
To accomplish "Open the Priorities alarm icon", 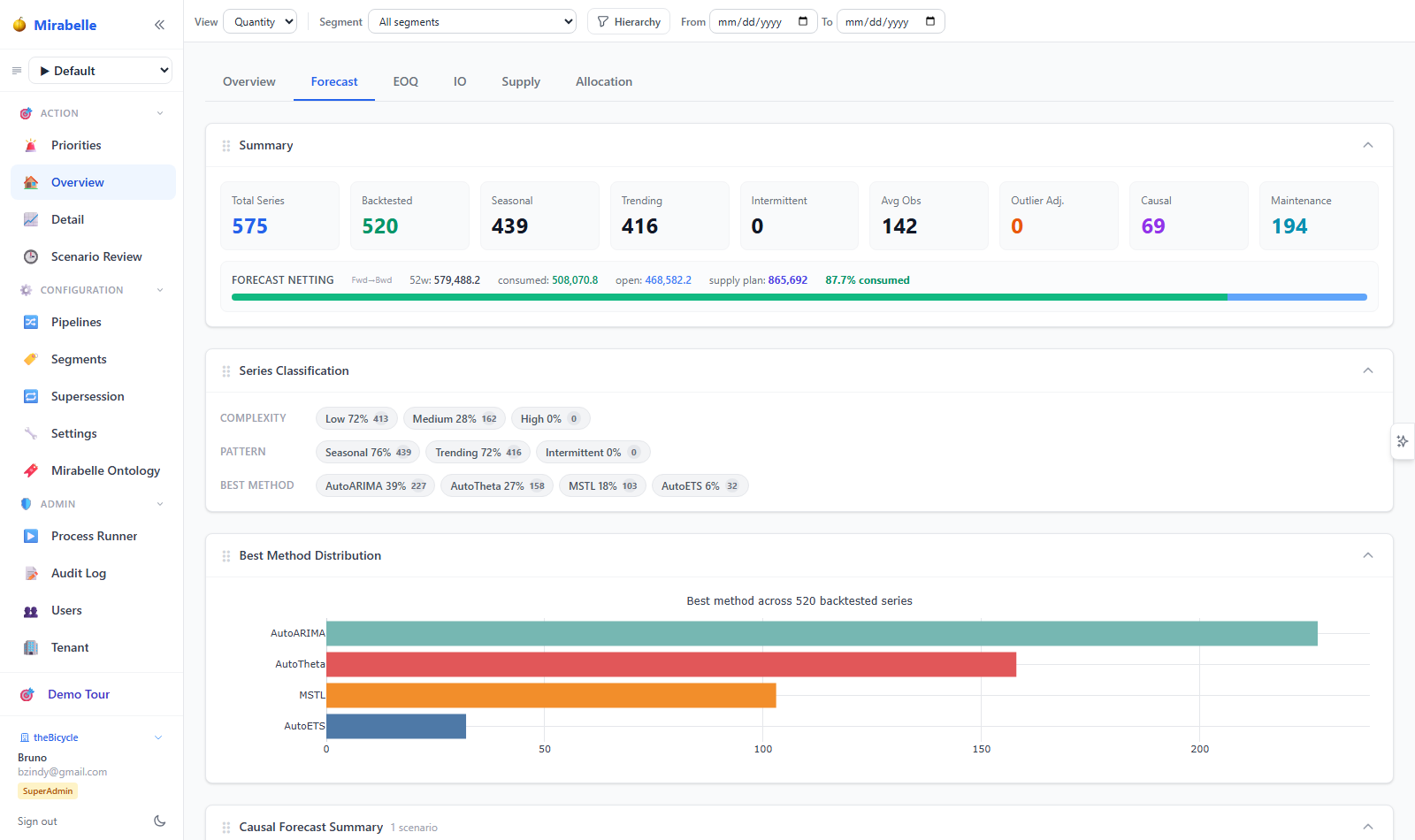I will pyautogui.click(x=31, y=145).
